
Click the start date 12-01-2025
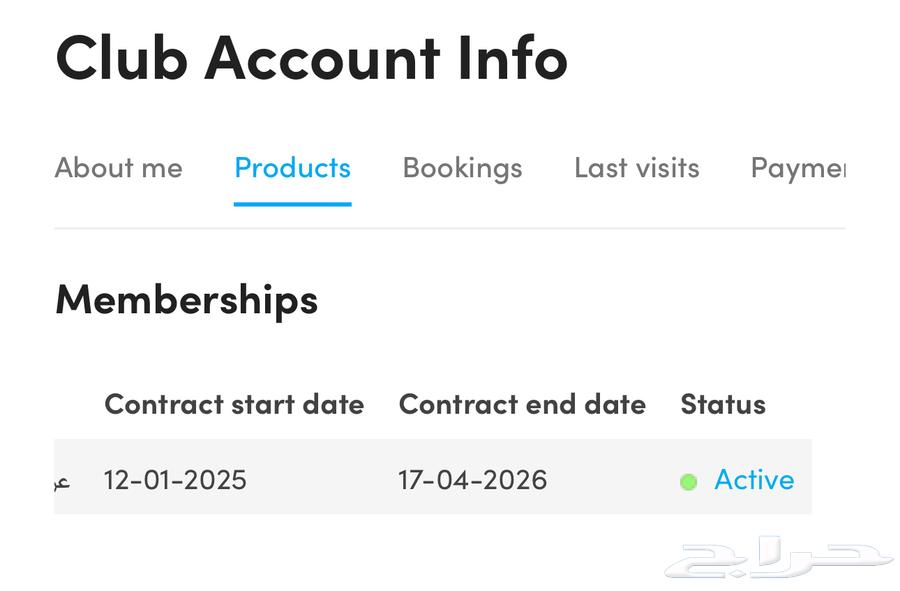click(x=176, y=481)
